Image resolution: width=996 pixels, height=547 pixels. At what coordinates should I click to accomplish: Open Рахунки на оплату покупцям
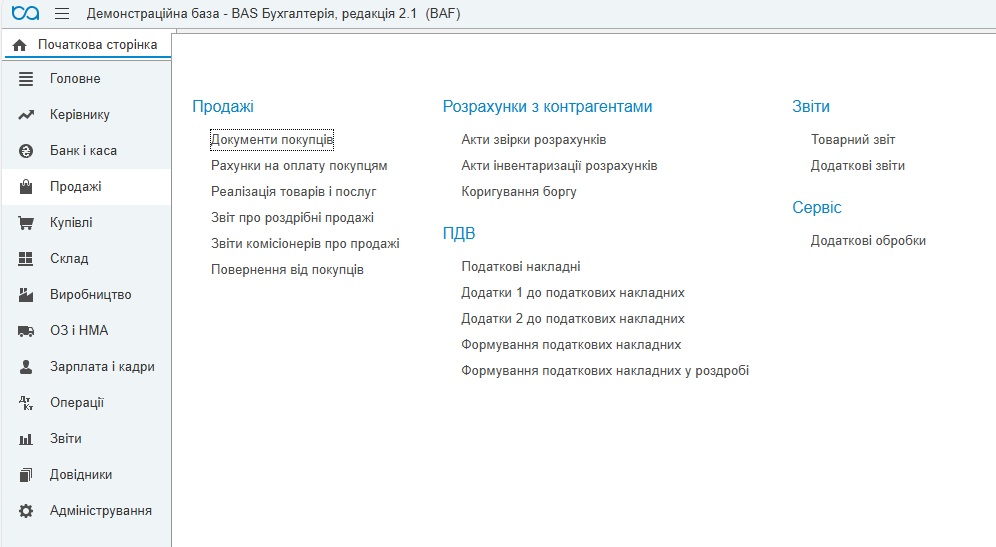click(x=299, y=166)
